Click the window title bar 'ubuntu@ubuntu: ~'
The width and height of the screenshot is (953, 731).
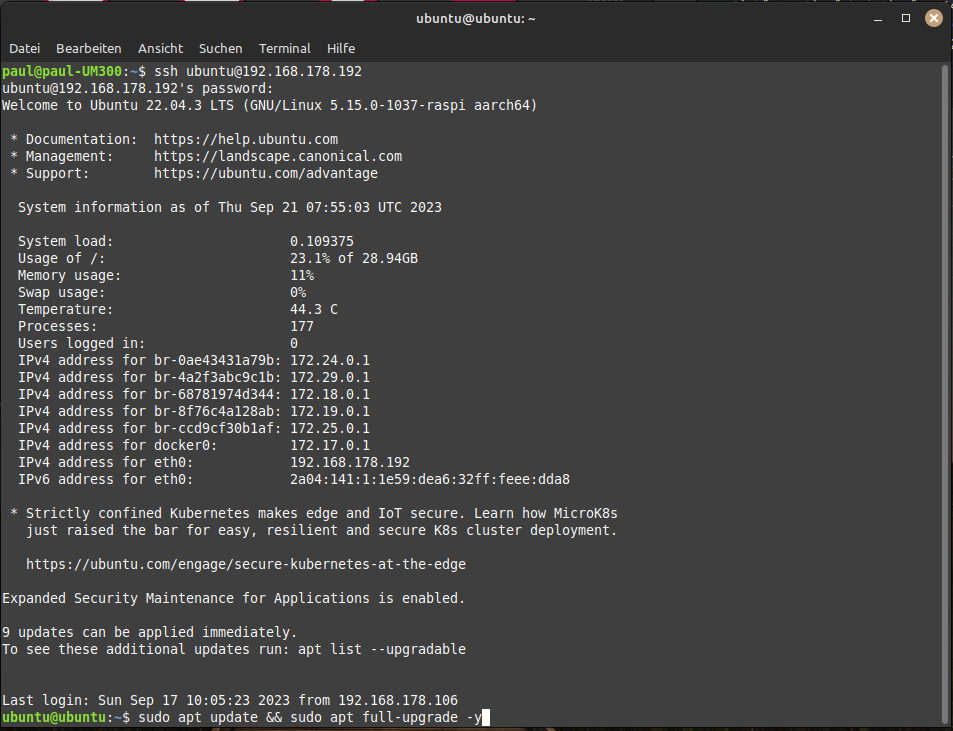(x=476, y=18)
